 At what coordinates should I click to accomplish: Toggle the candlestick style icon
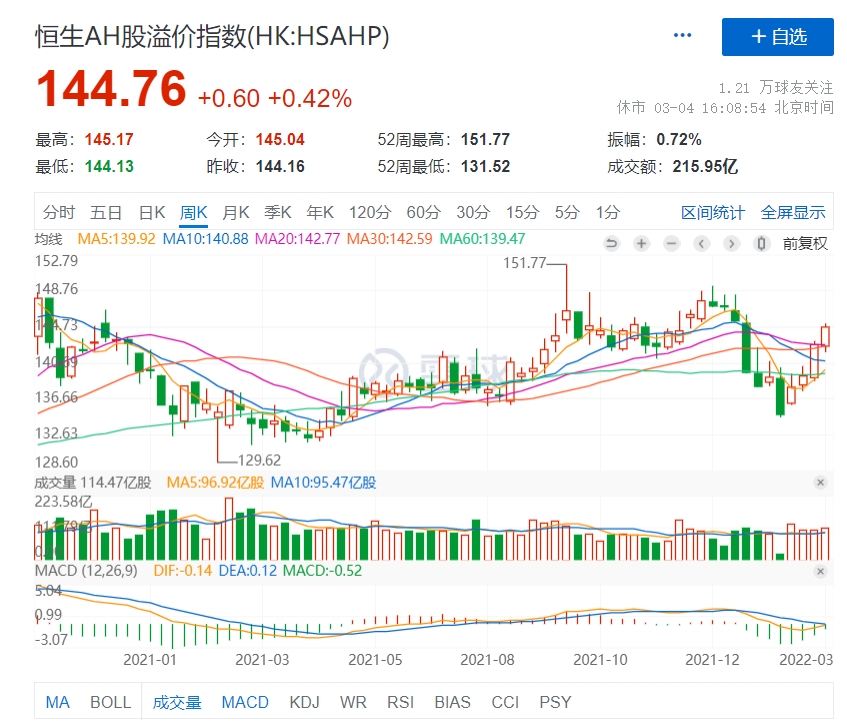click(762, 243)
